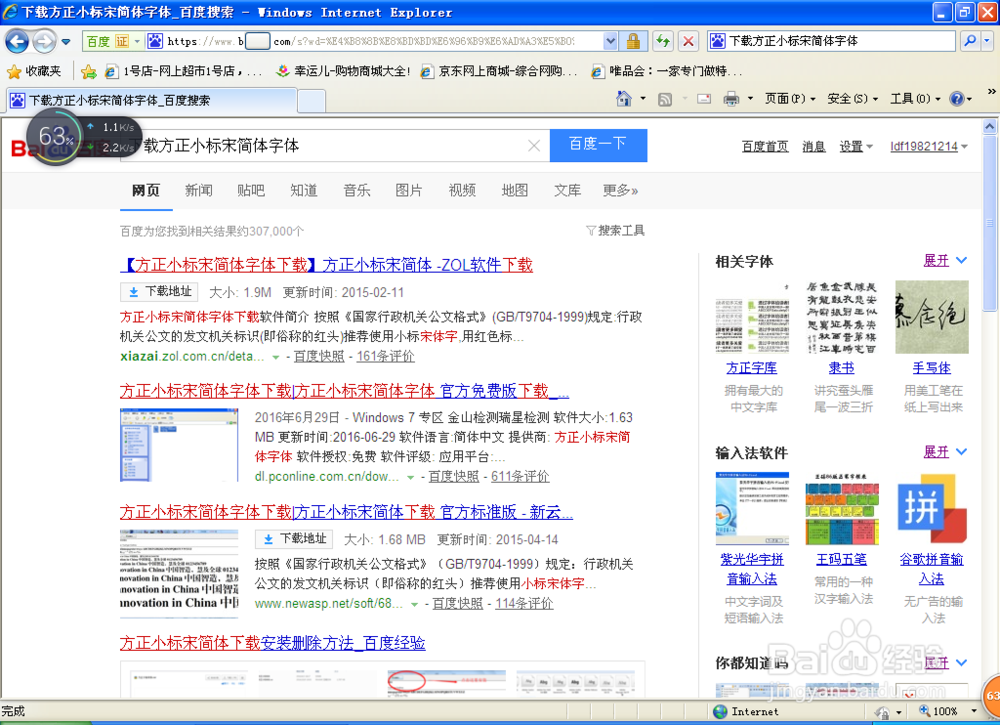Open the Help question mark menu
This screenshot has height=725, width=1000.
960,99
